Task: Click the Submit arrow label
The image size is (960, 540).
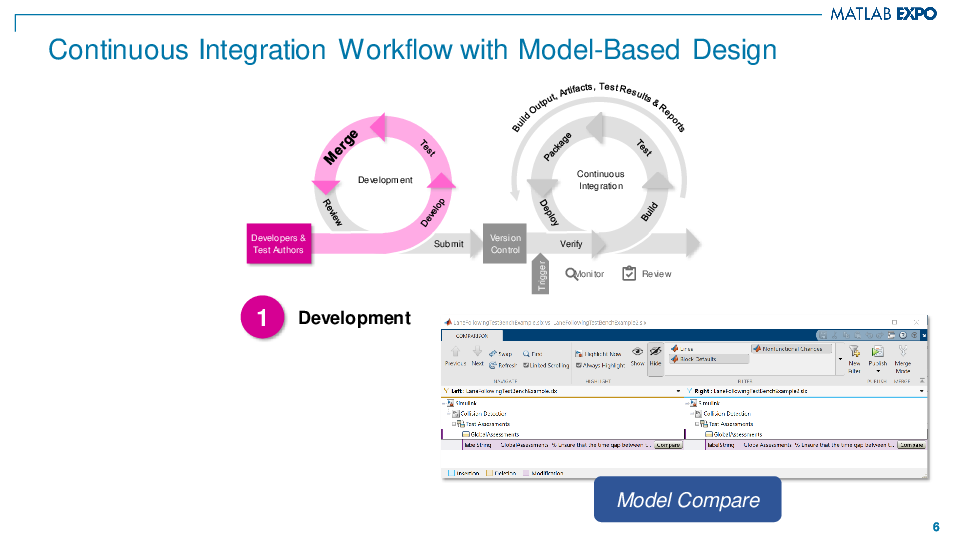Action: click(448, 244)
